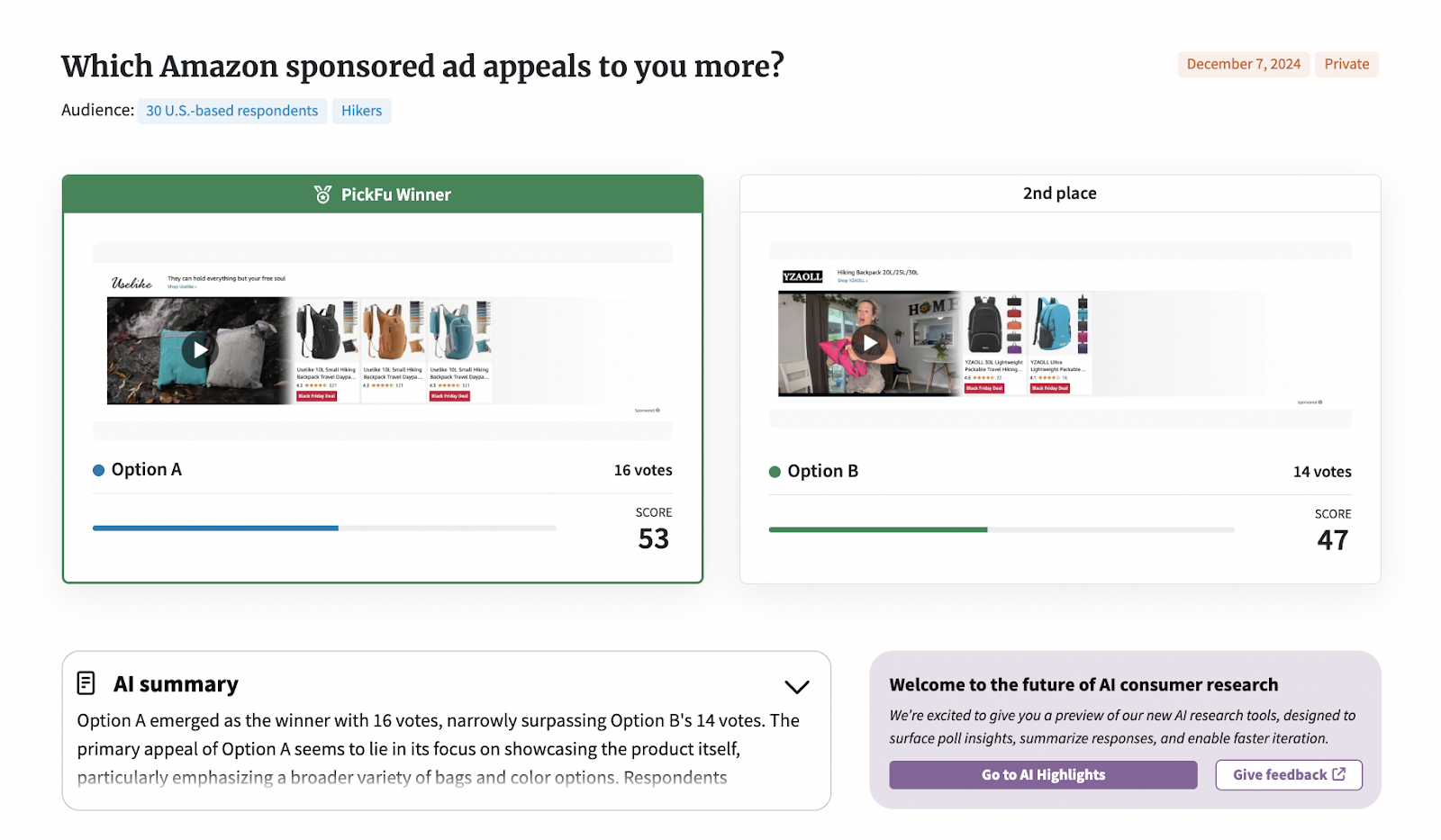Click the PickFu Winner medal icon
Screen dimensions: 1441x840
[x=322, y=194]
